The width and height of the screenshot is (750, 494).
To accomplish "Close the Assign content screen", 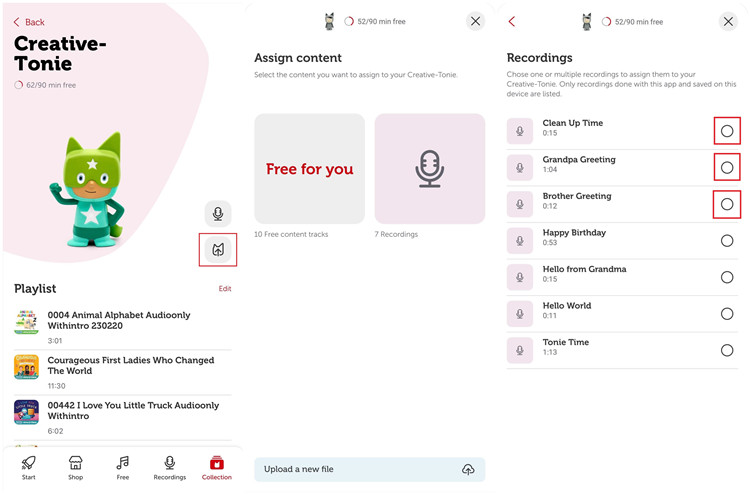I will pyautogui.click(x=475, y=21).
